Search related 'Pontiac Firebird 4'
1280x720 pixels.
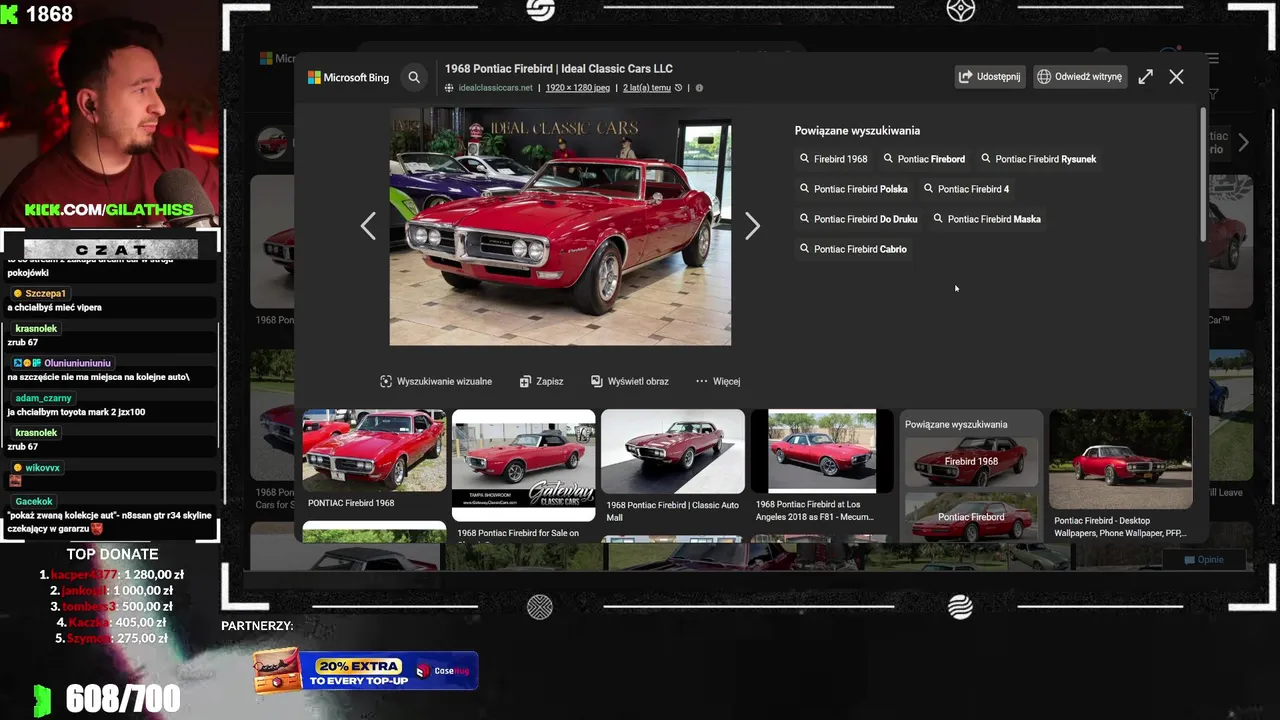coord(966,189)
